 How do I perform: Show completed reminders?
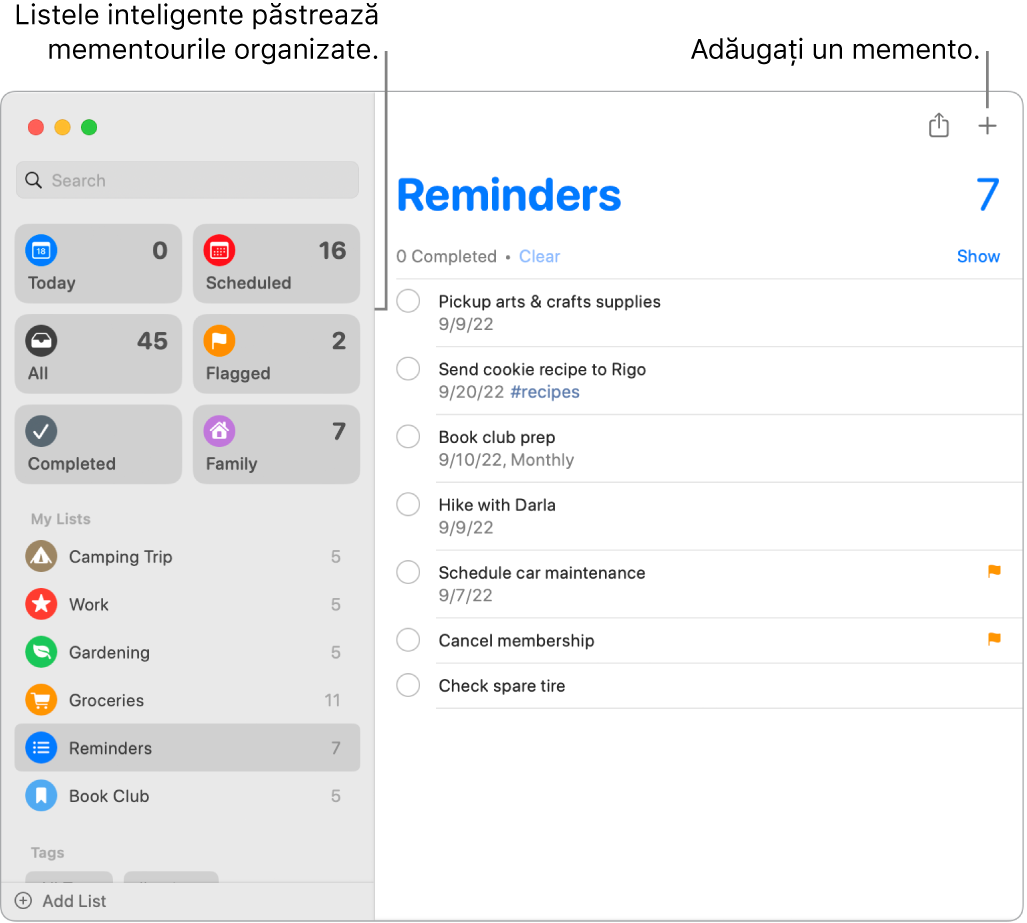[977, 256]
